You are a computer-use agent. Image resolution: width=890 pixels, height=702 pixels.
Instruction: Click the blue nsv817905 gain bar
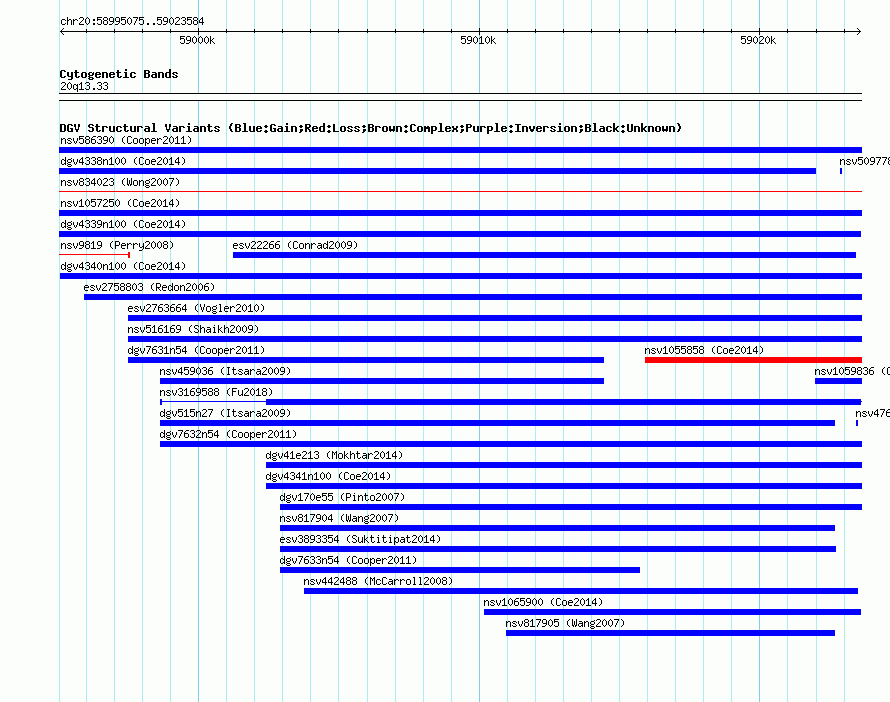click(x=670, y=633)
